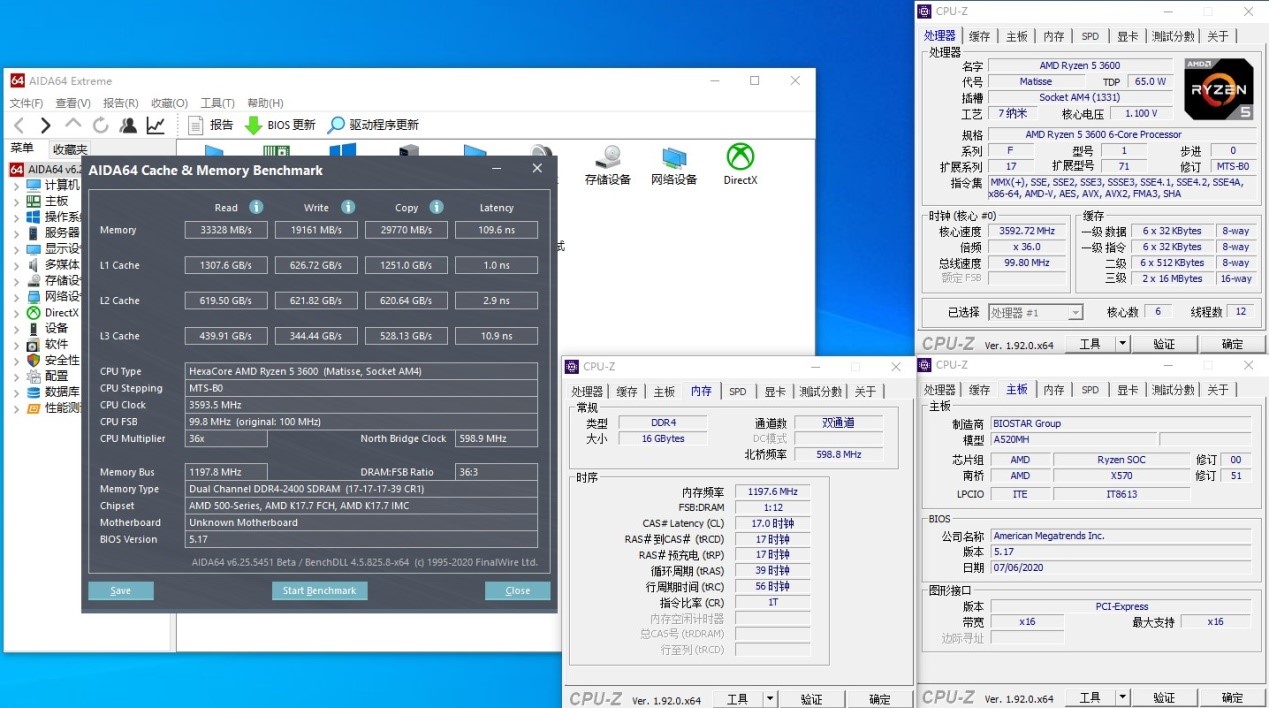Click BIOS 更新 in AIDA64 toolbar
Viewport: 1269px width, 708px height.
280,125
